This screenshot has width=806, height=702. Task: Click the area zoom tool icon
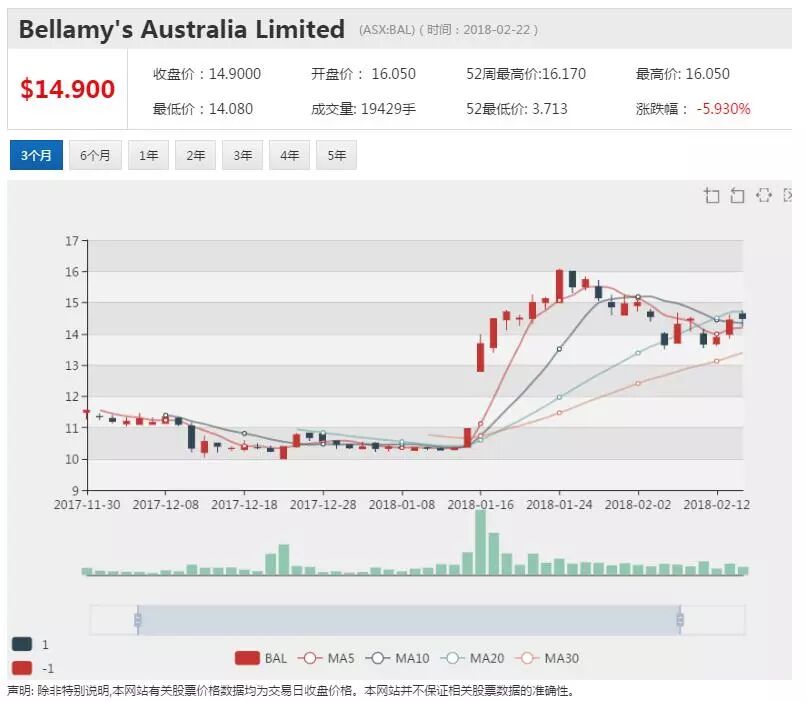pyautogui.click(x=711, y=195)
